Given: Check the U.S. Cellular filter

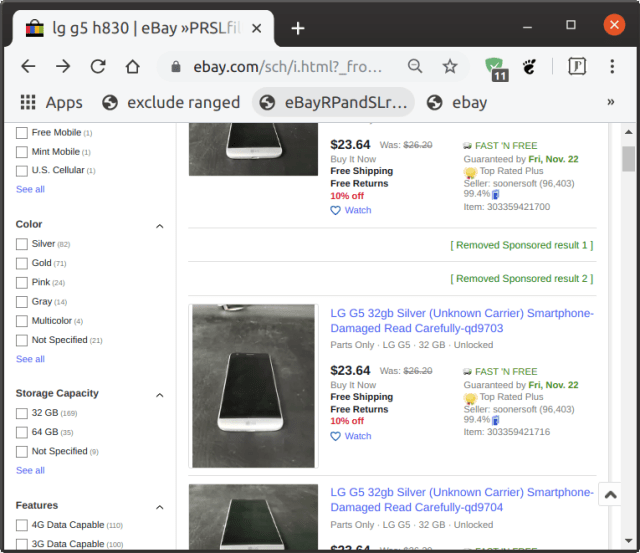Looking at the screenshot, I should click(x=22, y=171).
